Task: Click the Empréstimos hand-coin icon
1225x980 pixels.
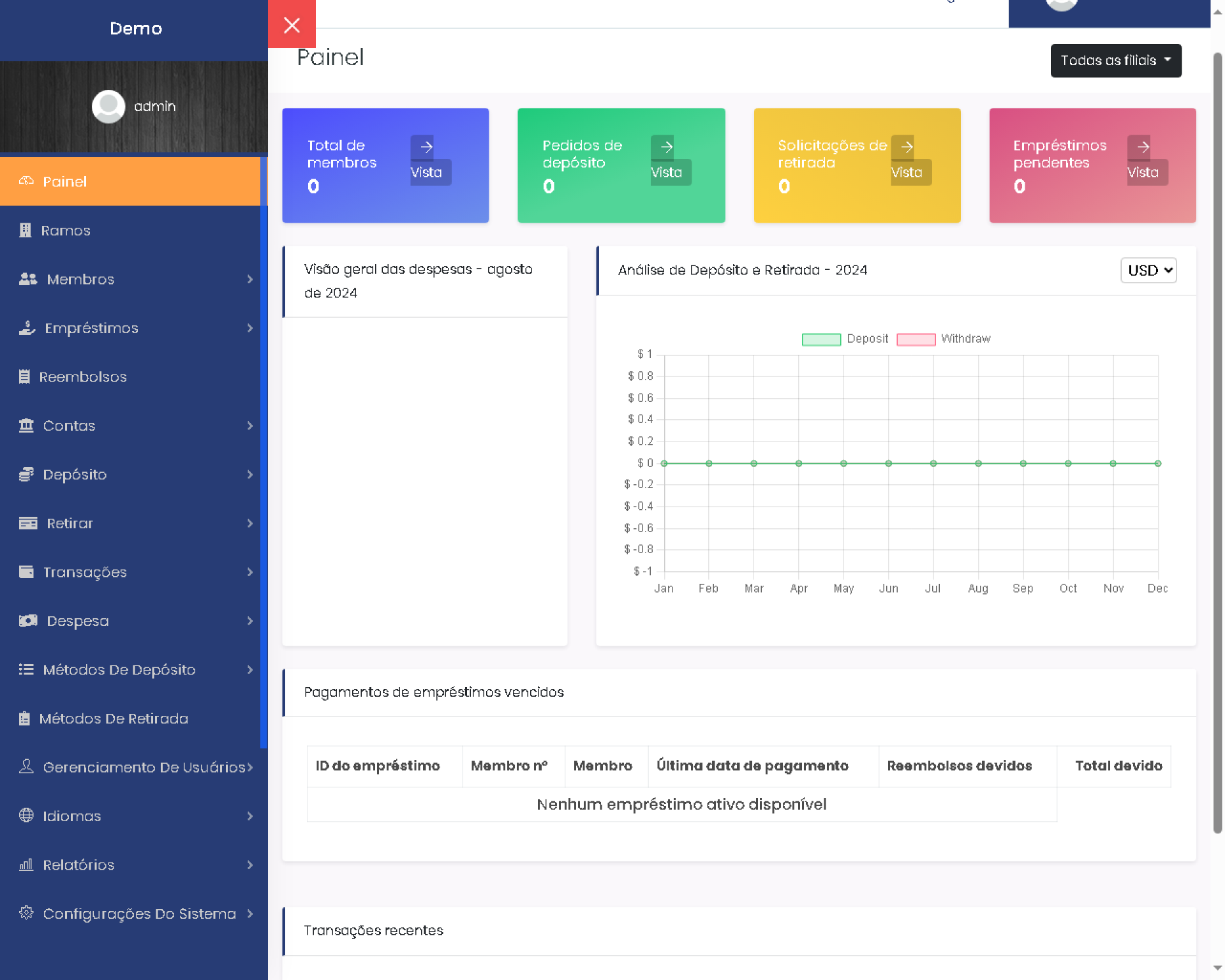Action: (x=27, y=328)
